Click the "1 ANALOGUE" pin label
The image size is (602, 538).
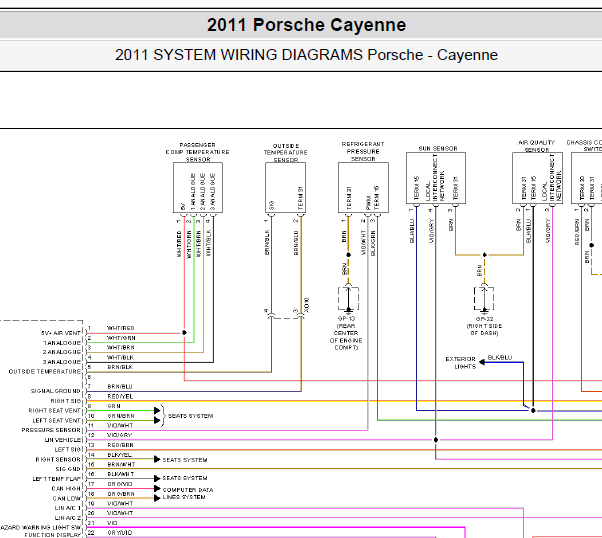coord(62,343)
